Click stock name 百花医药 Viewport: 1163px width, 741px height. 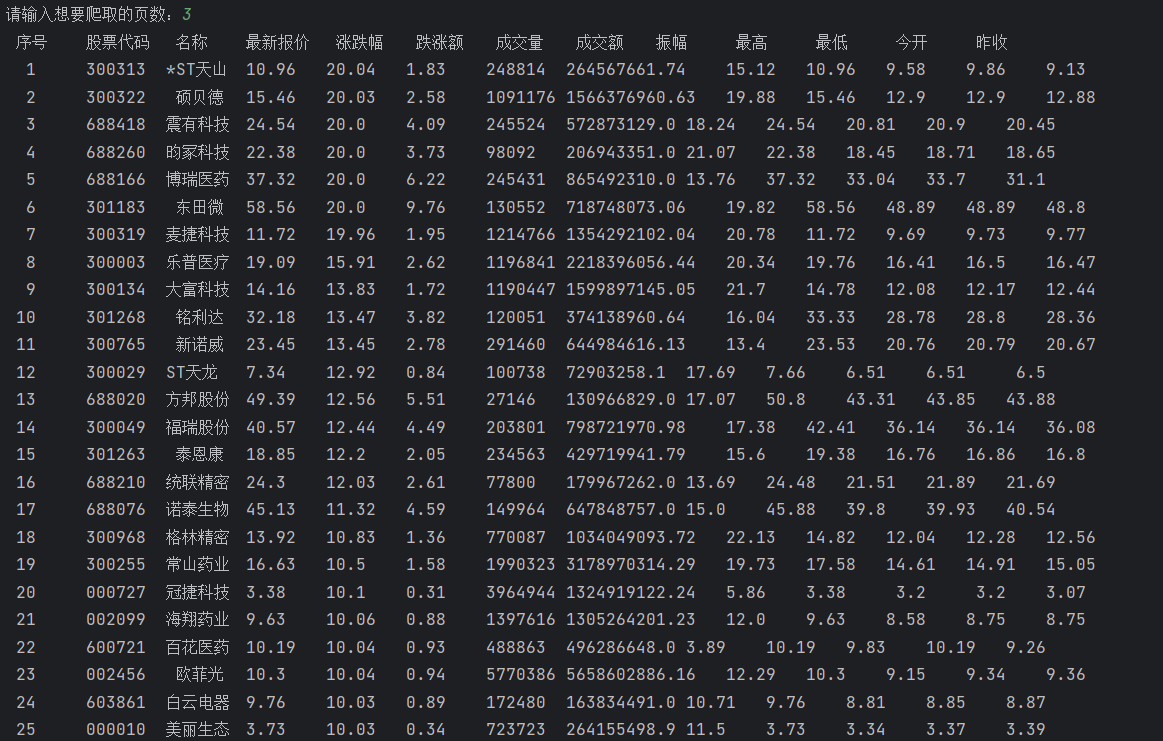(x=198, y=648)
